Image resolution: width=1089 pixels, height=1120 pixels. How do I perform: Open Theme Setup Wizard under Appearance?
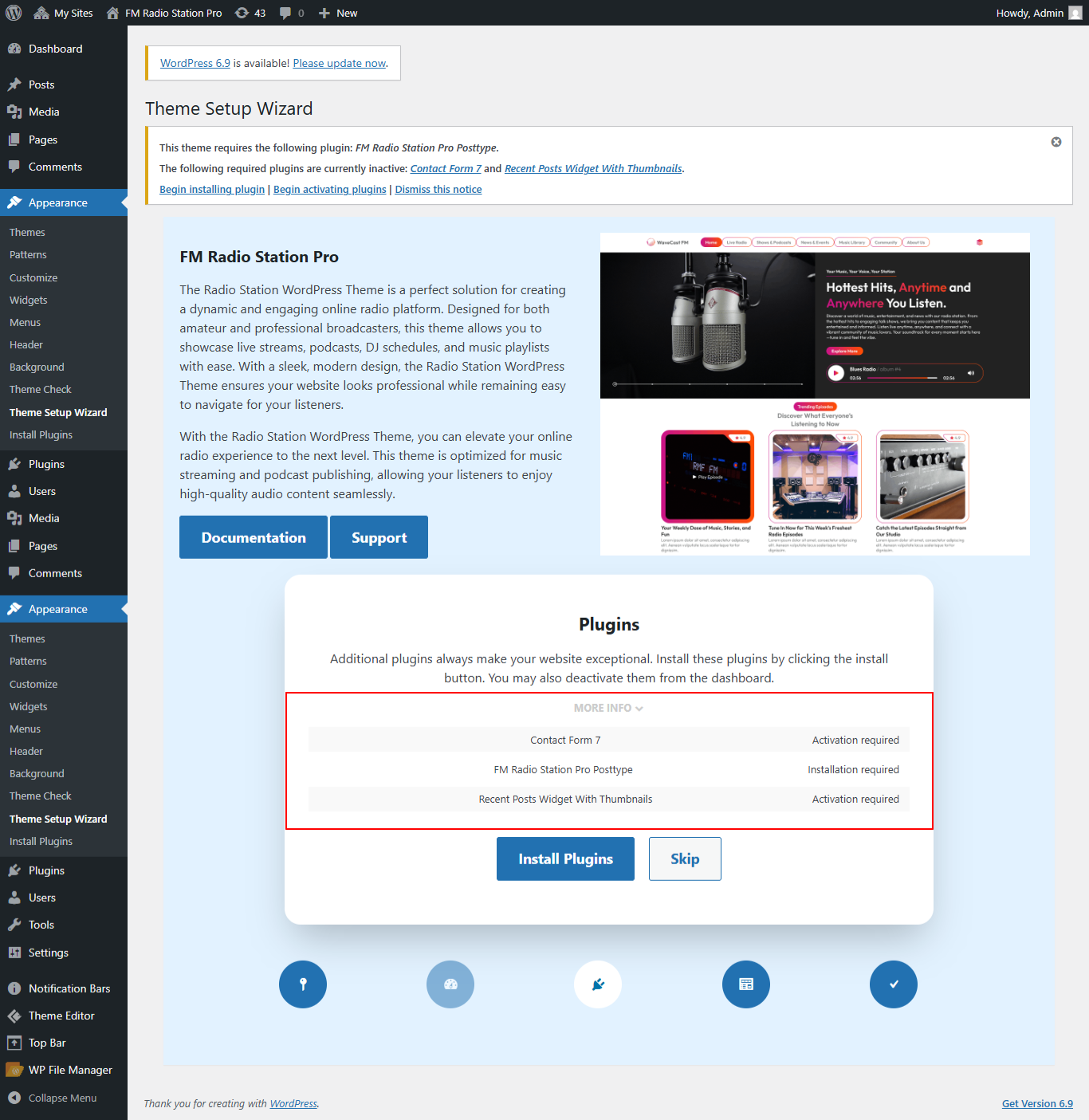coord(58,412)
